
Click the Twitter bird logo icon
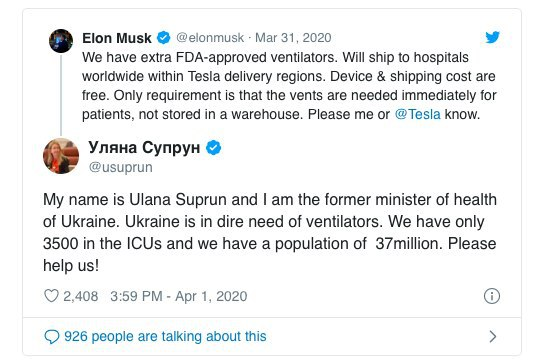tap(492, 37)
